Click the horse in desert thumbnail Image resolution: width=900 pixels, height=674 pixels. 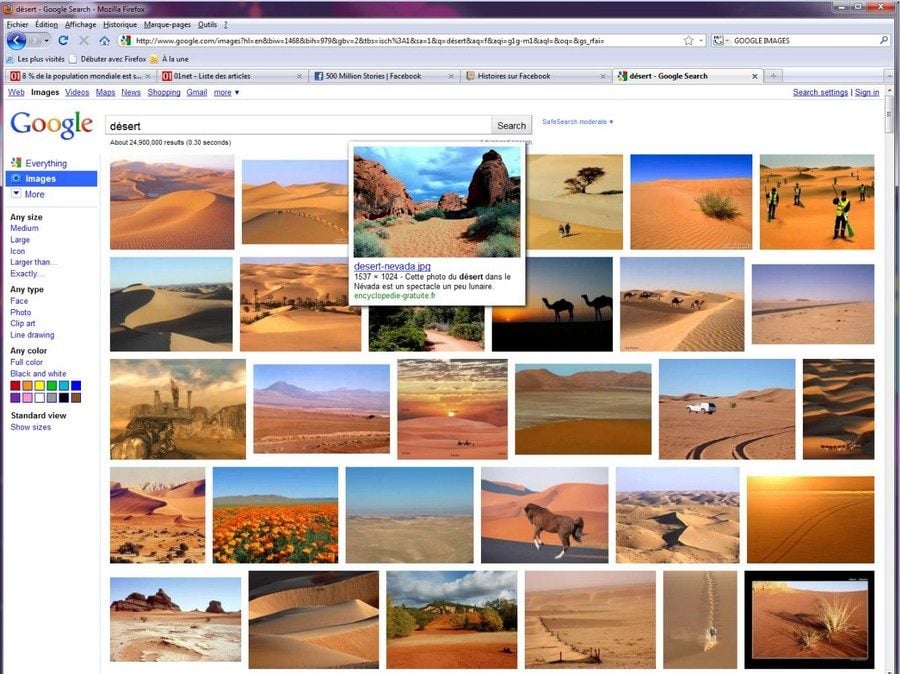coord(543,515)
